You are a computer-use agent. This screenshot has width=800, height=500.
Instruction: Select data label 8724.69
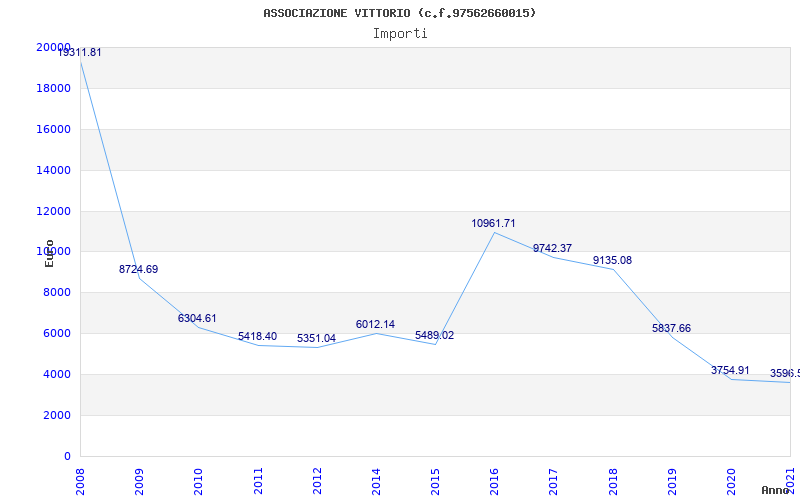(138, 269)
